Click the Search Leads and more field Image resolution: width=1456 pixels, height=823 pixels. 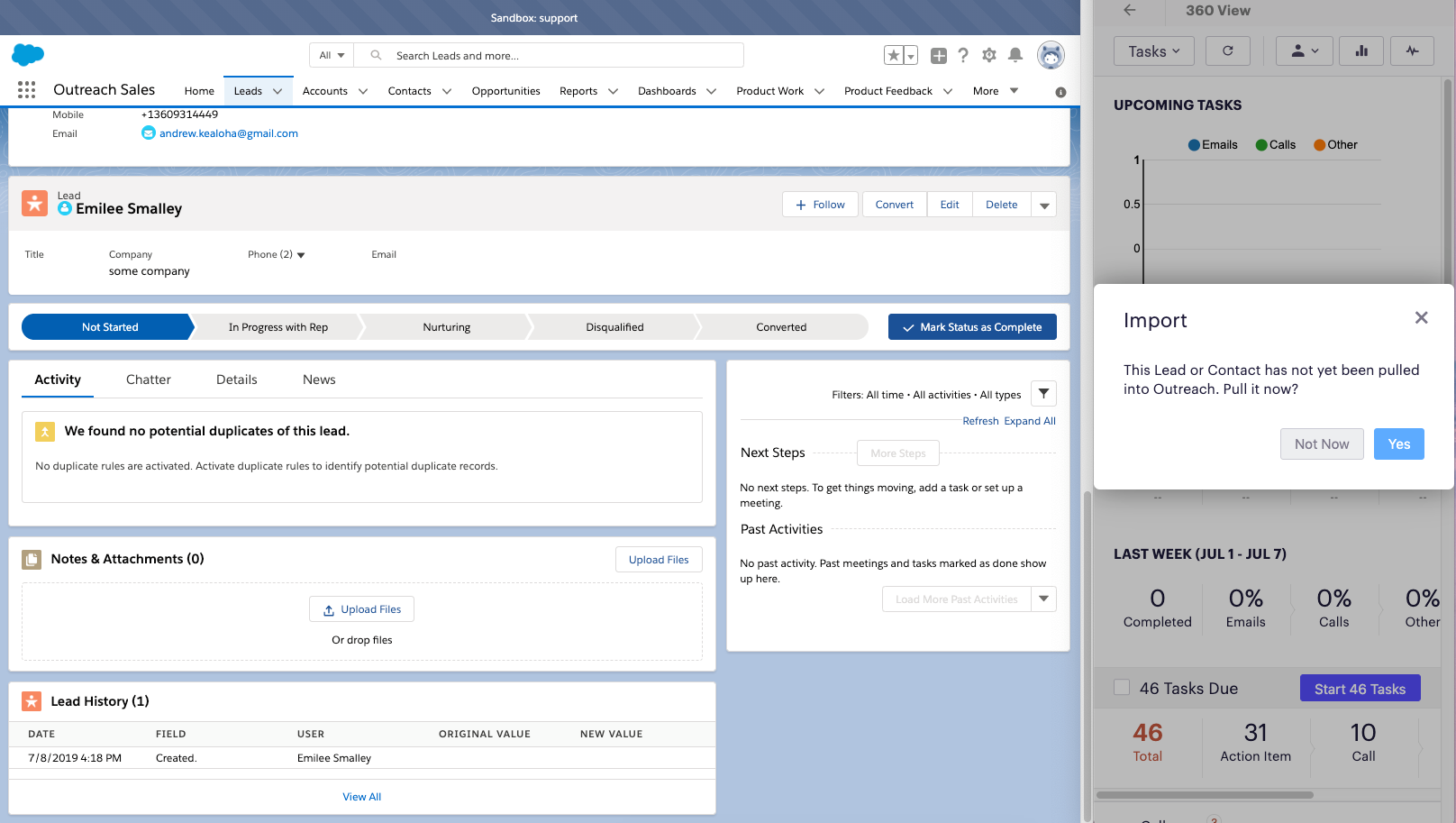pyautogui.click(x=549, y=56)
